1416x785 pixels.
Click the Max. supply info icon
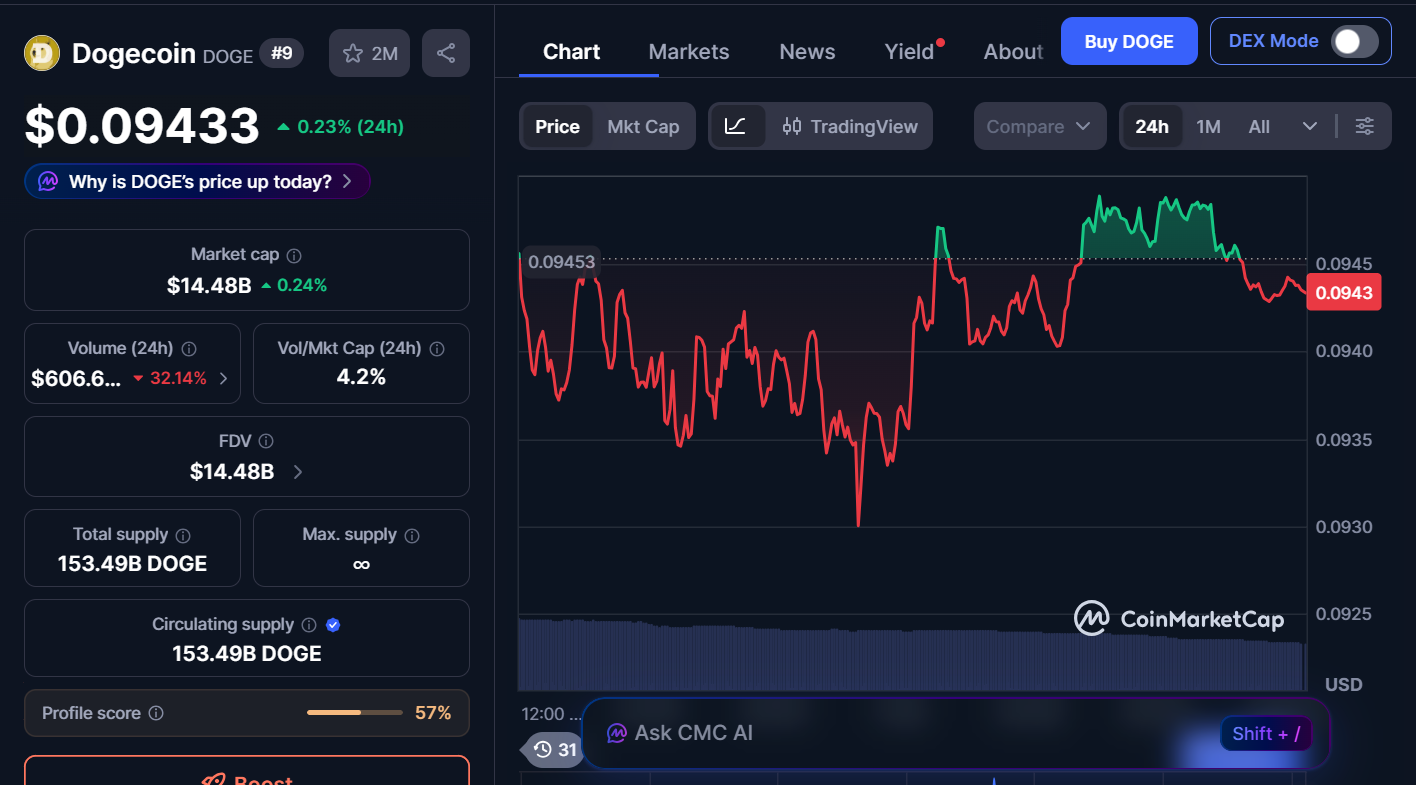[412, 535]
